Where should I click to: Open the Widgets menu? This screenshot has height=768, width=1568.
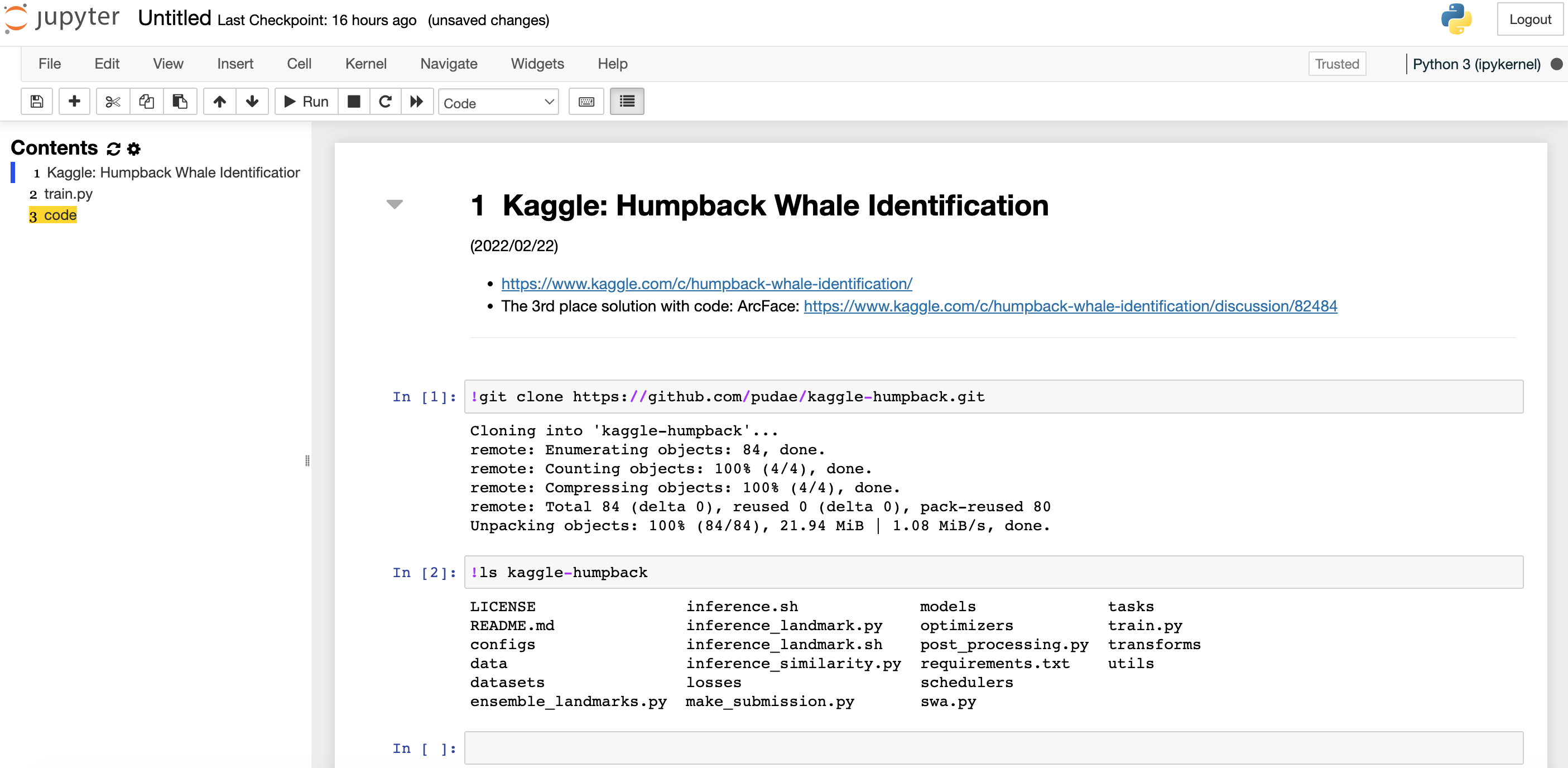537,64
